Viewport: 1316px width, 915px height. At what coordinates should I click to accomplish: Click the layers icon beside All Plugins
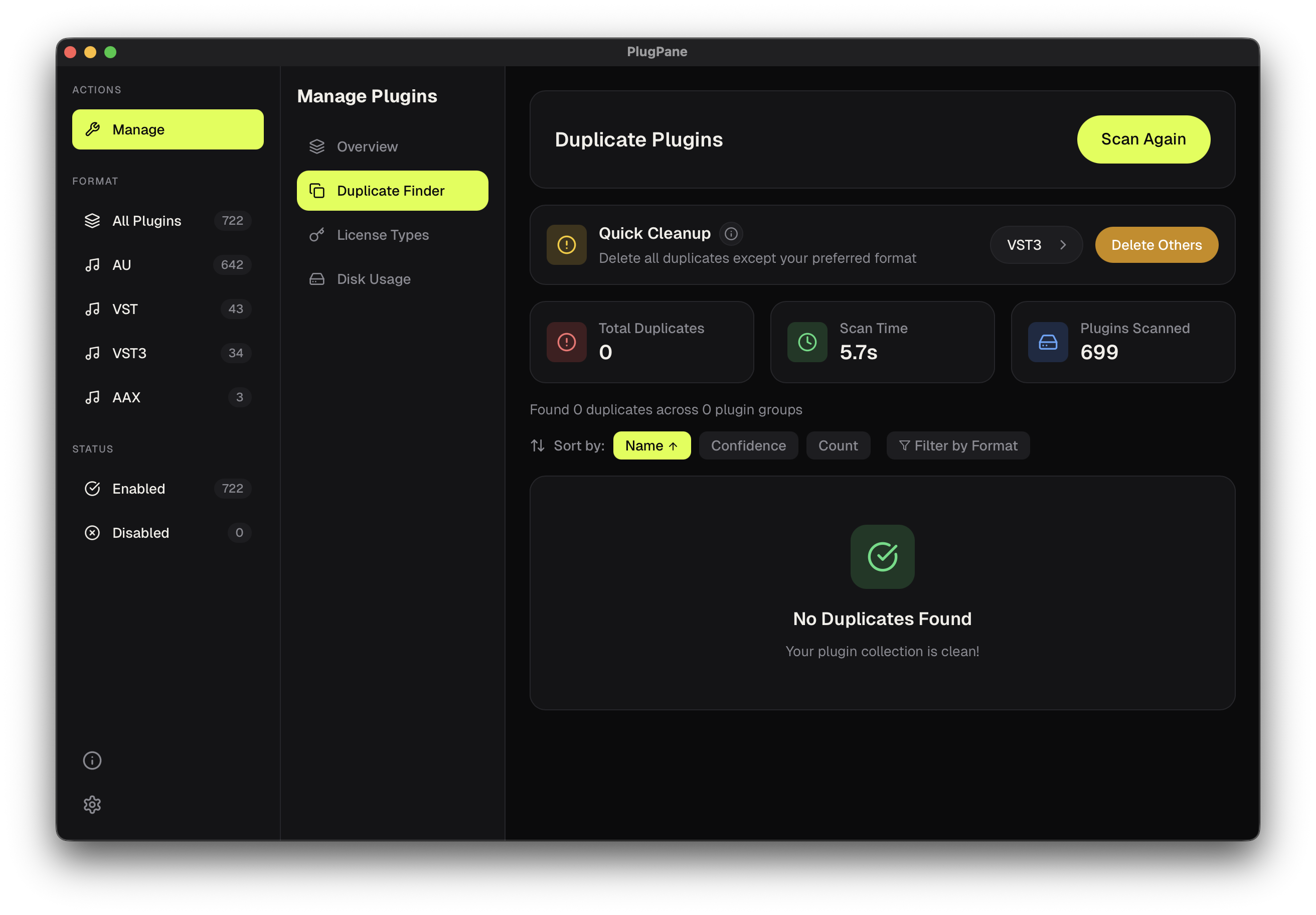click(92, 221)
